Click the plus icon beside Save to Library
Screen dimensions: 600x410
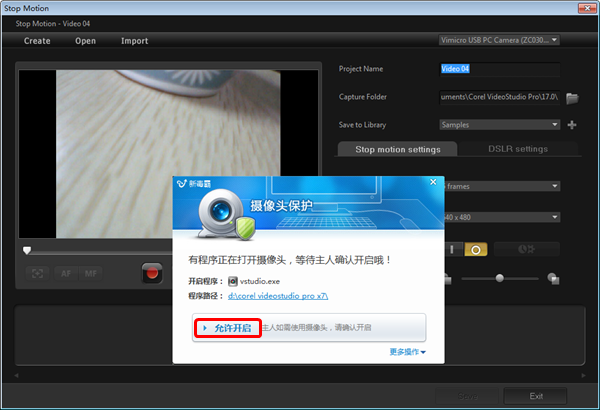pyautogui.click(x=572, y=125)
